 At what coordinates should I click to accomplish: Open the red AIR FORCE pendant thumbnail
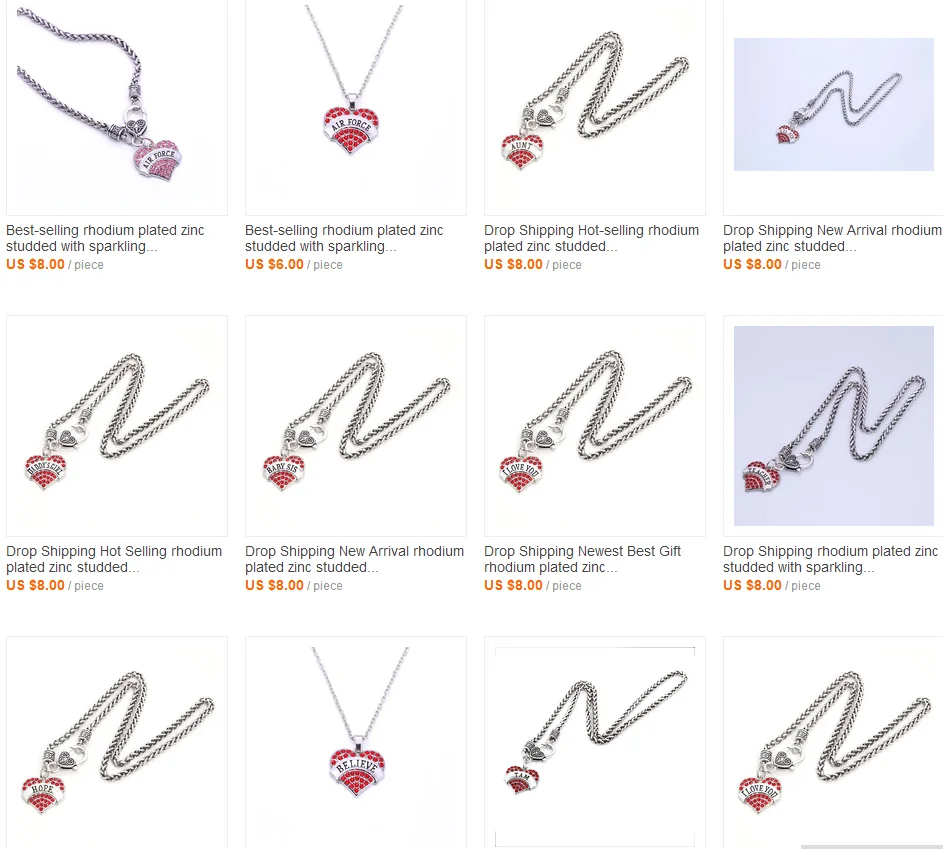click(x=355, y=106)
